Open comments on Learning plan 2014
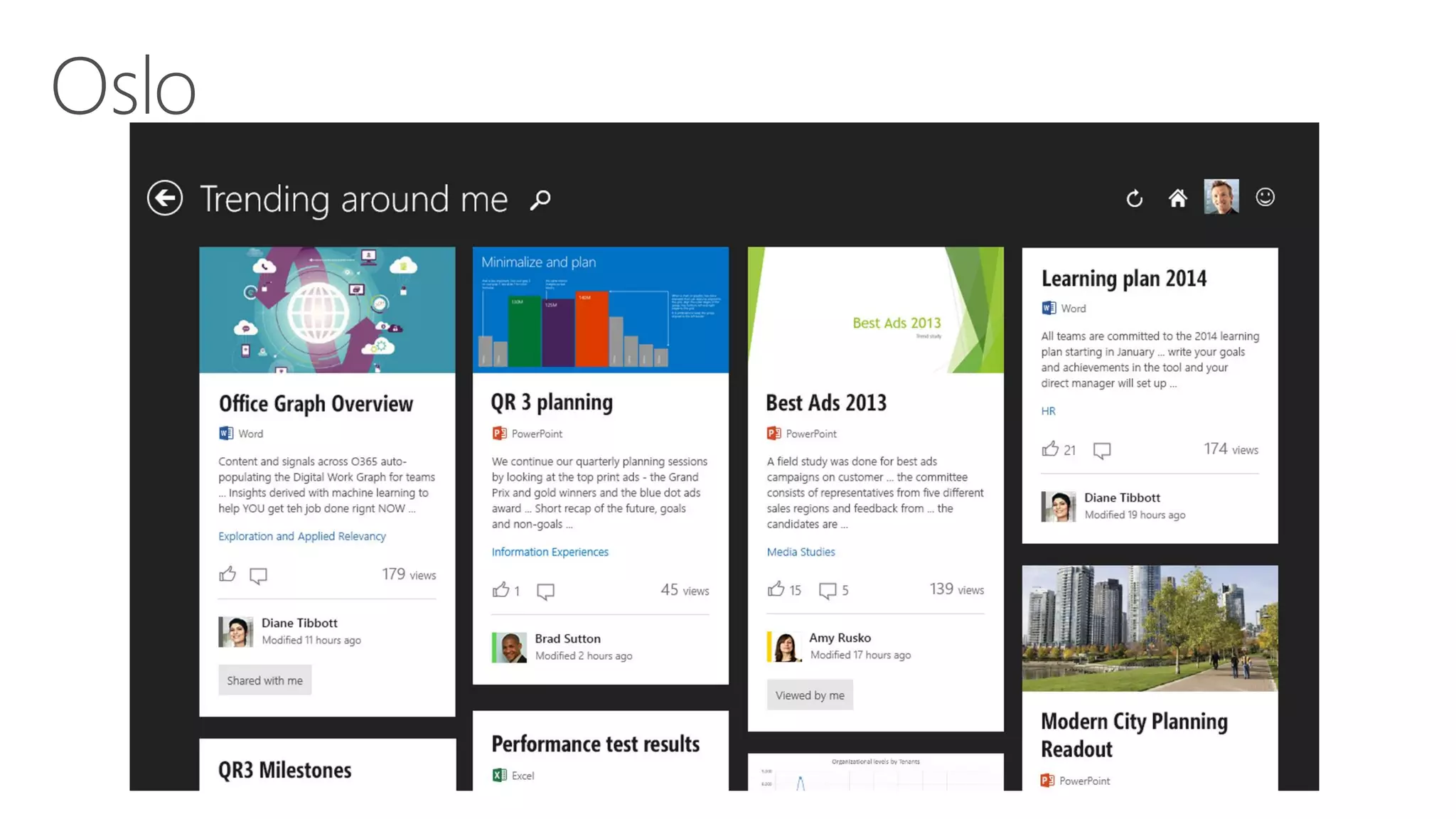This screenshot has width=1456, height=819. [x=1101, y=450]
